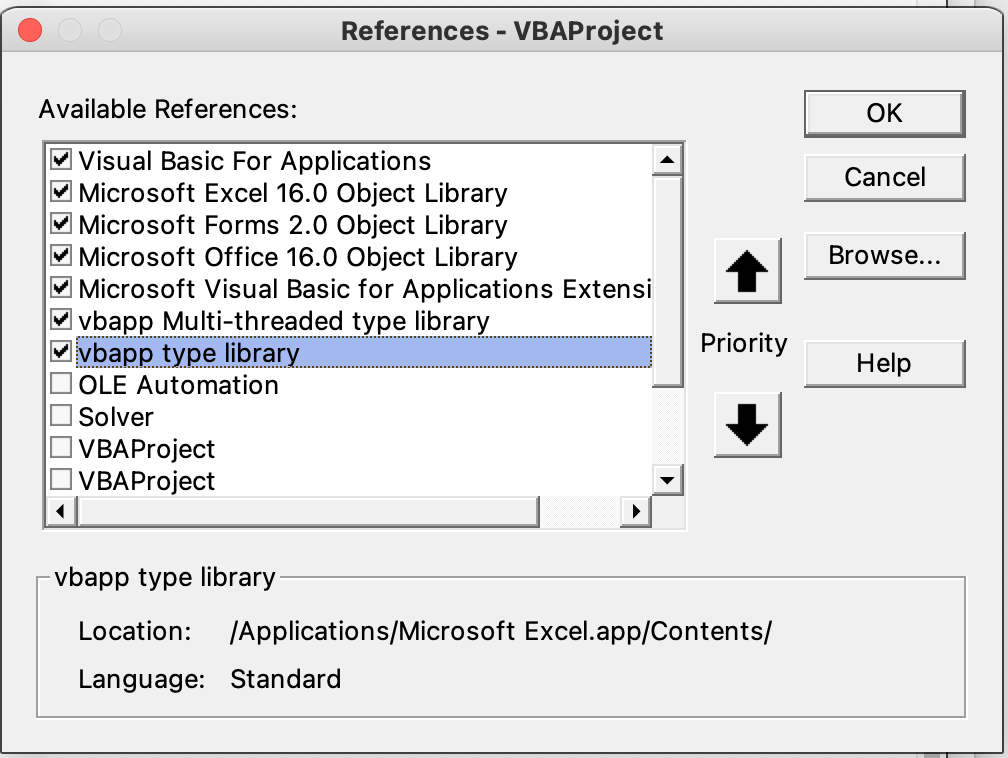Click the horizontal scroll-left arrow
Viewport: 1008px width, 758px height.
[60, 512]
